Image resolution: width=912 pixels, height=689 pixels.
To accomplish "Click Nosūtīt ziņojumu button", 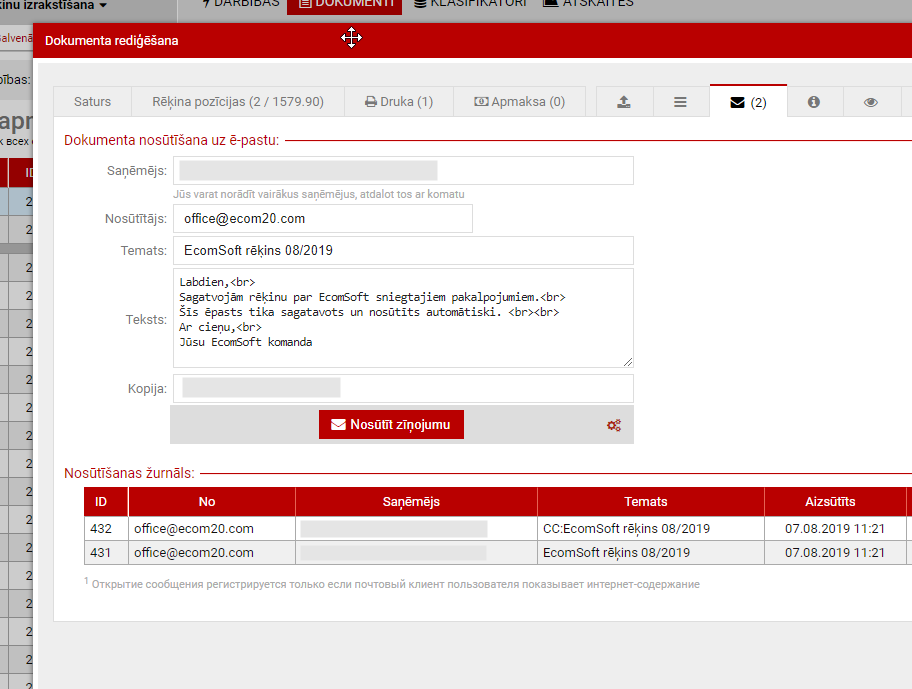I will (x=391, y=424).
